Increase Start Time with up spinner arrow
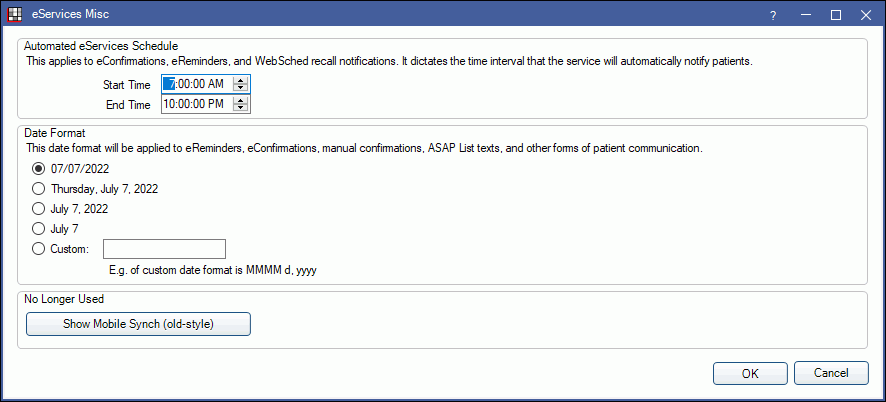886x402 pixels. click(241, 81)
